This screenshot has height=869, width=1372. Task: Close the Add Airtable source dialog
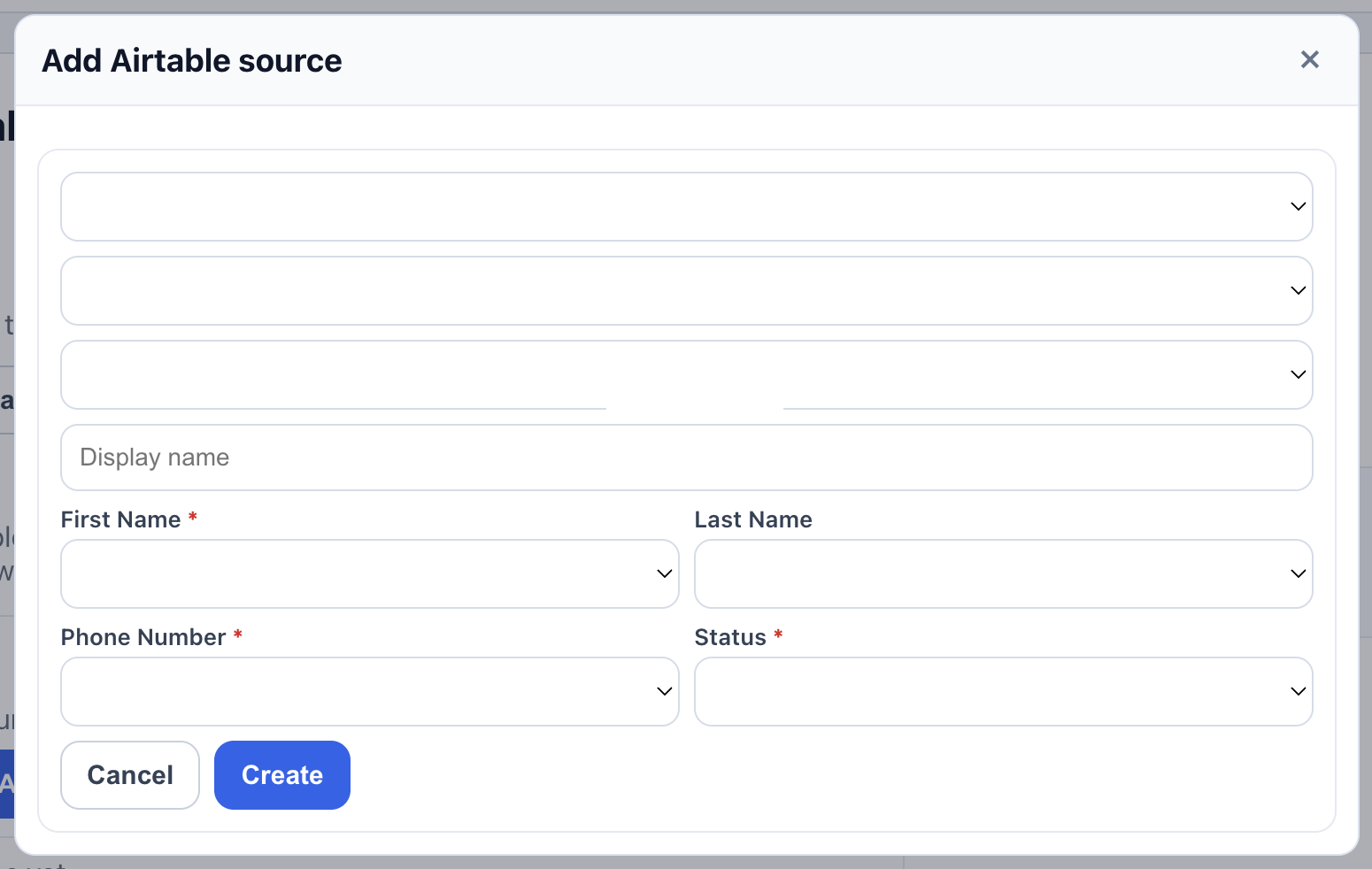1309,59
